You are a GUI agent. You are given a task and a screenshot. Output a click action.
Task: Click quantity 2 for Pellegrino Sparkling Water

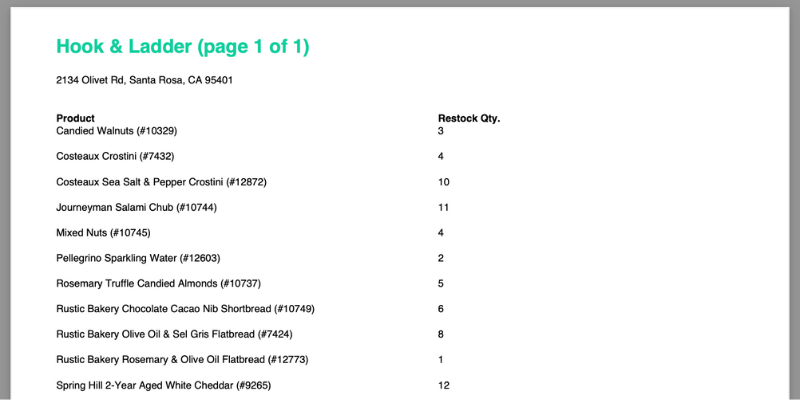(441, 258)
